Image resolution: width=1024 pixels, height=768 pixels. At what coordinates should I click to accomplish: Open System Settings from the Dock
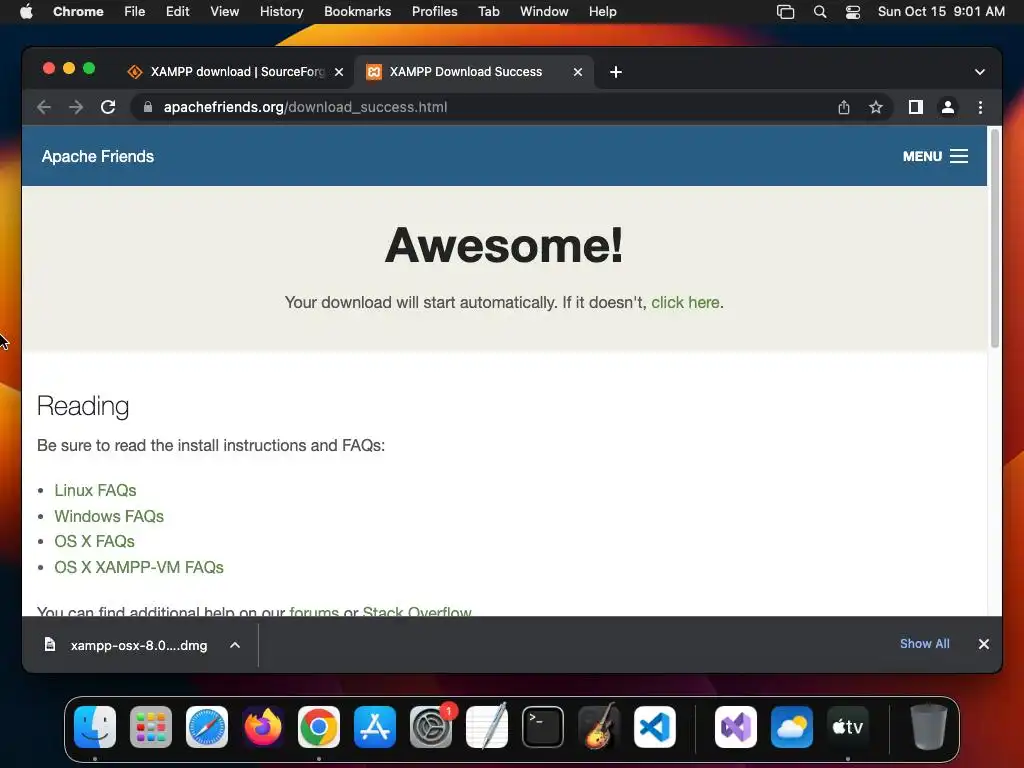(x=431, y=727)
